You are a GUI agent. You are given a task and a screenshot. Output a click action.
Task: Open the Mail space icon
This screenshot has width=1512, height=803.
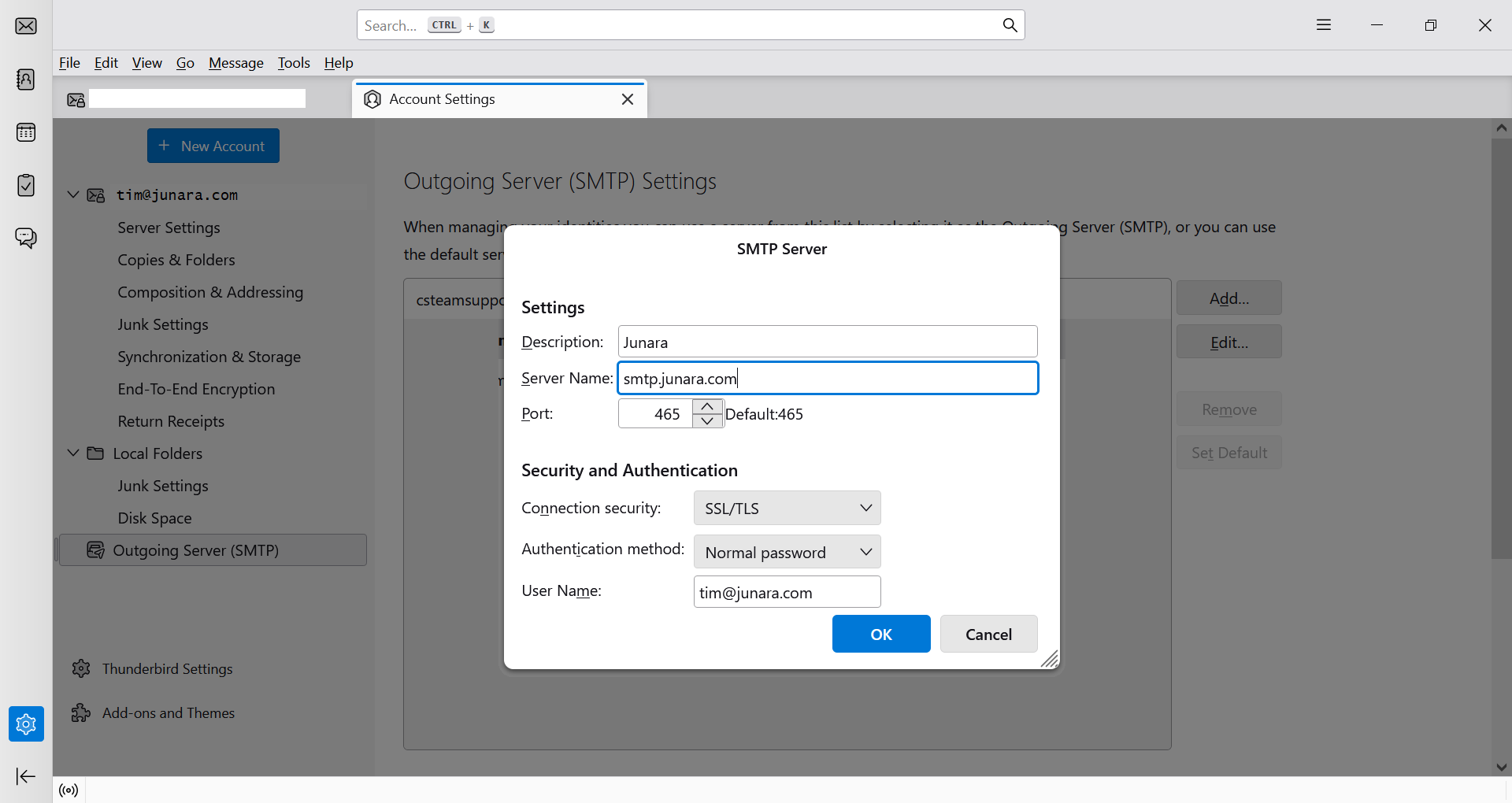[x=26, y=26]
